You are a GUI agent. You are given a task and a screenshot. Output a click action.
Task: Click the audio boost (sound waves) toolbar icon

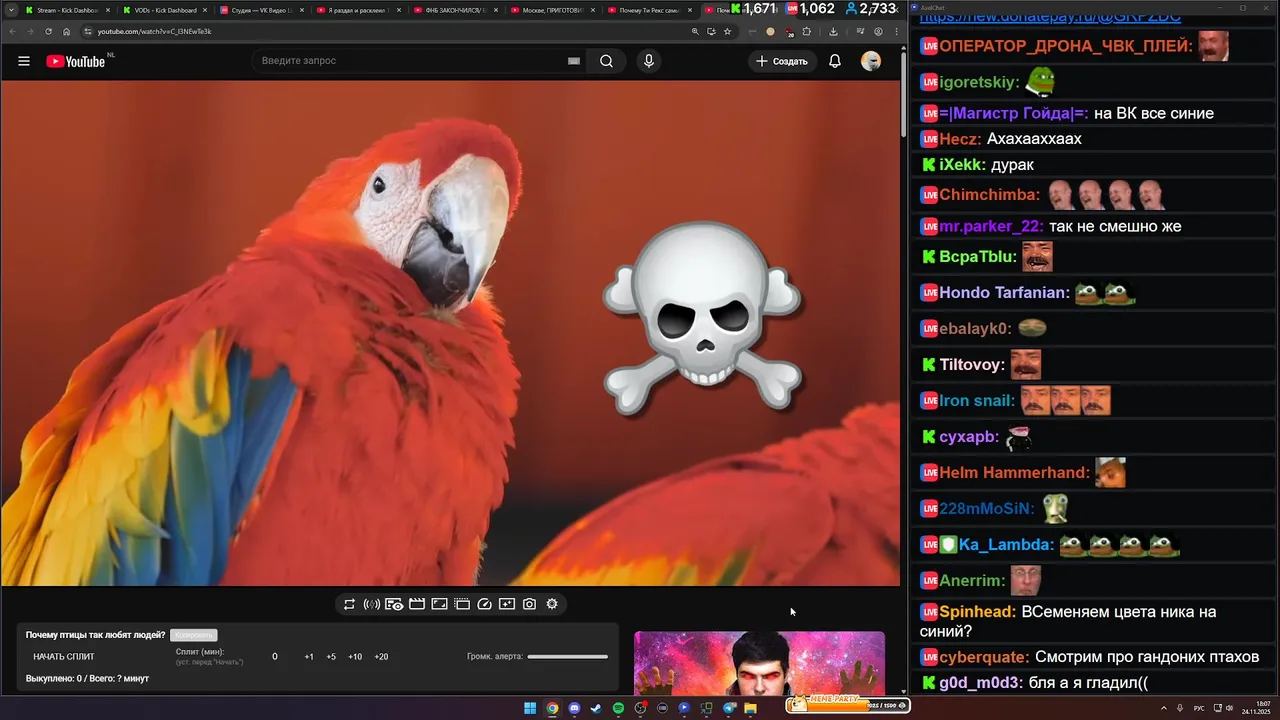[371, 604]
